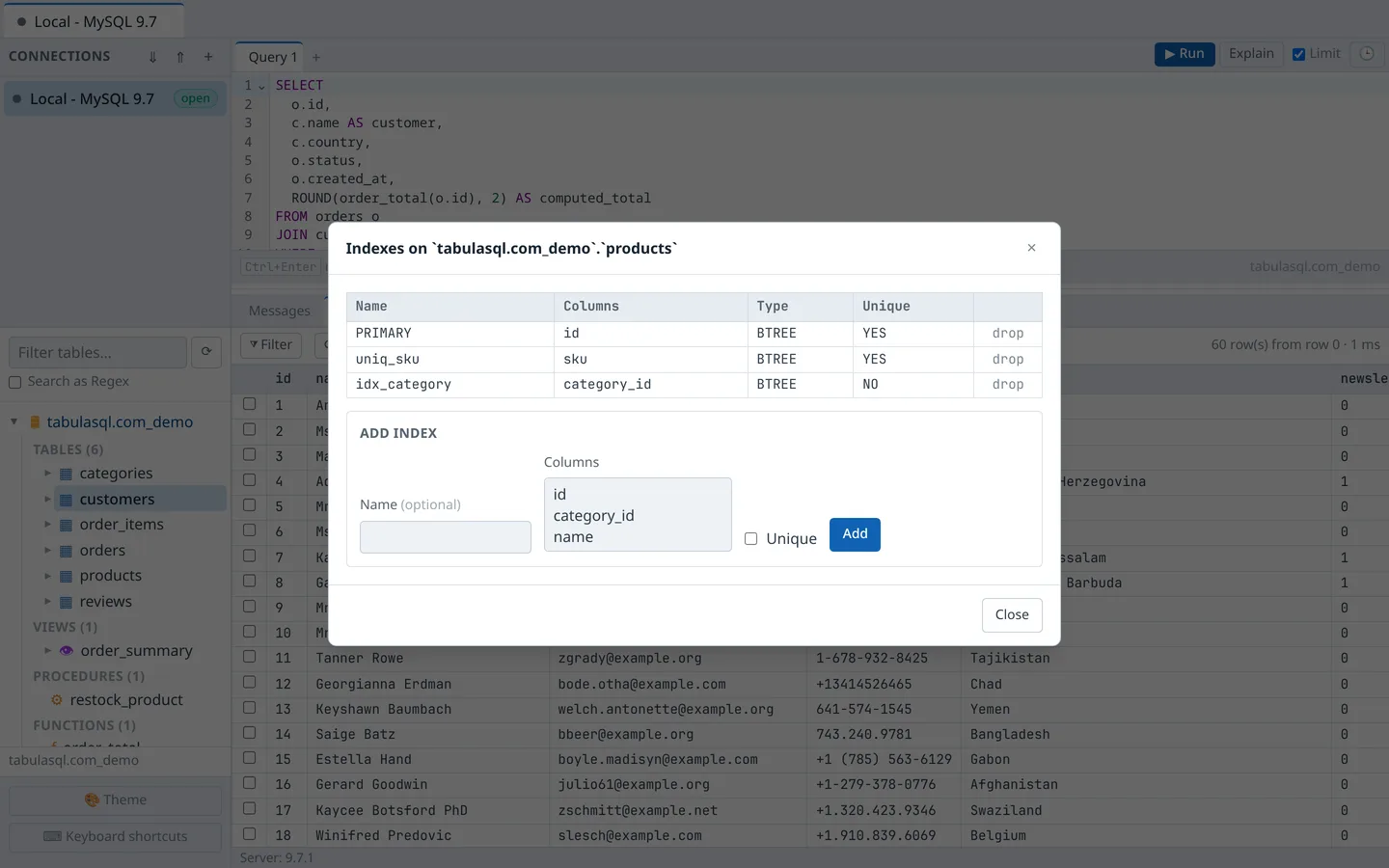Open query history clock icon
This screenshot has width=1389, height=868.
pos(1367,54)
